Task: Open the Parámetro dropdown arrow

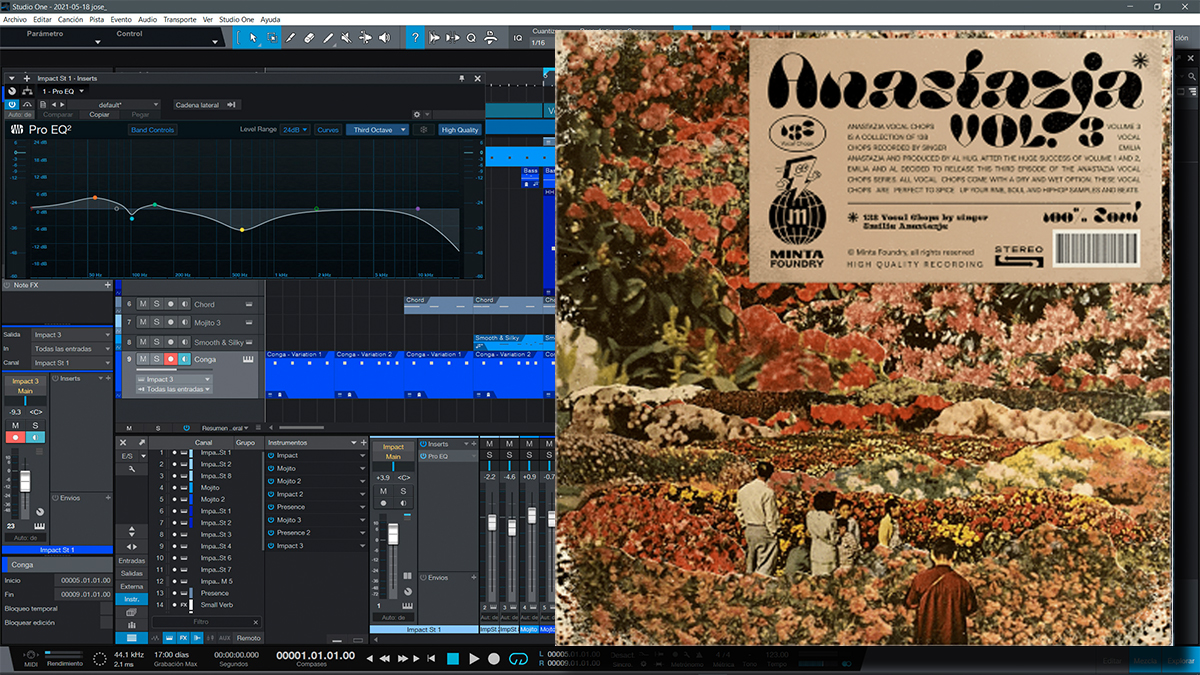Action: click(x=98, y=42)
